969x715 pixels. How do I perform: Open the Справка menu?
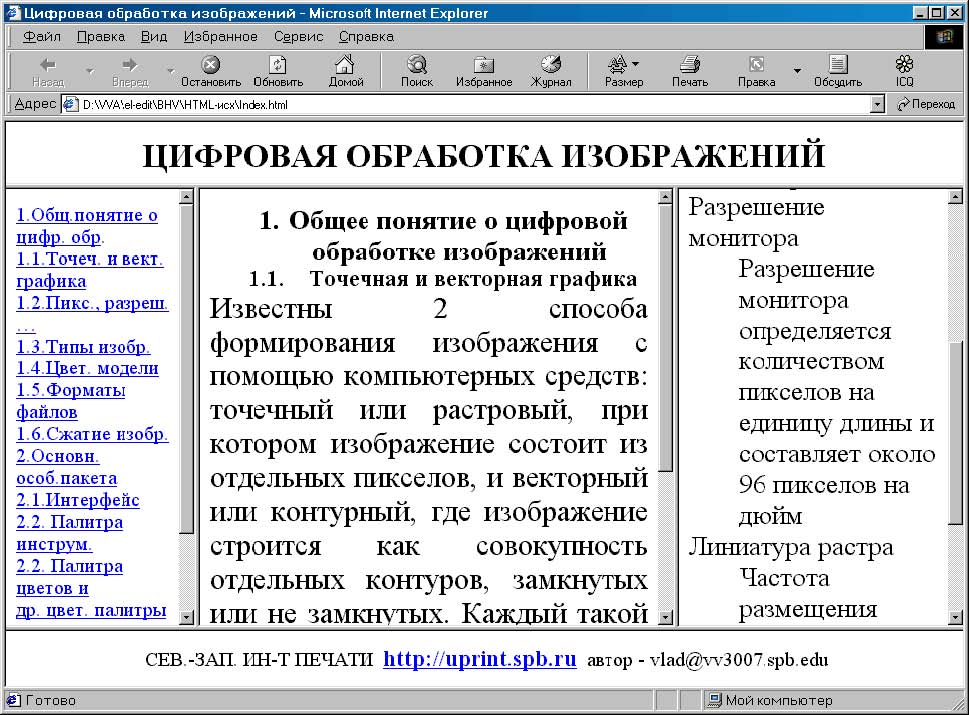pyautogui.click(x=366, y=36)
